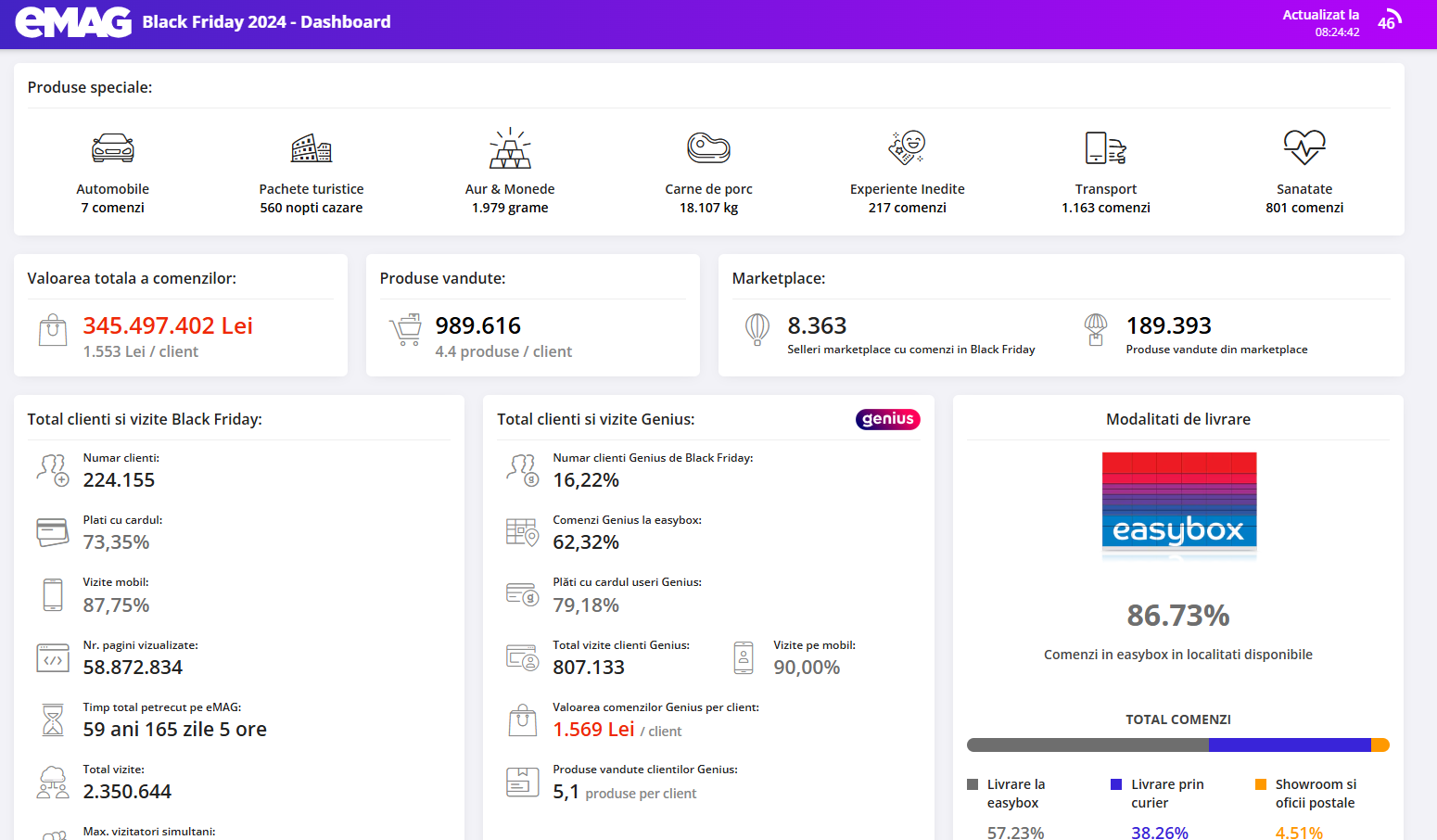1437x840 pixels.
Task: Click the orange showroom segment of orders bar
Action: (x=1380, y=745)
